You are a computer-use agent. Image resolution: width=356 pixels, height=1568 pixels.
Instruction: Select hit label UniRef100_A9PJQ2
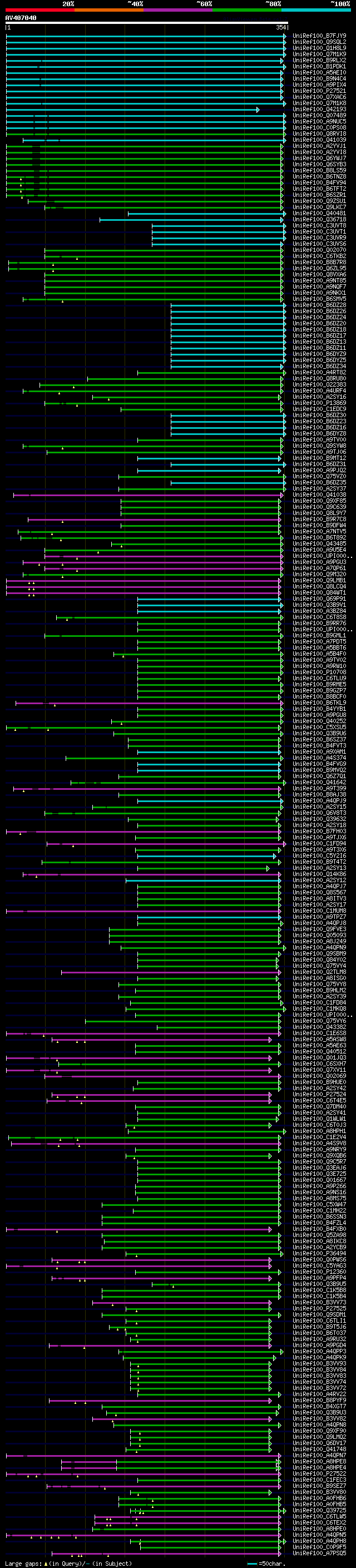[319, 471]
